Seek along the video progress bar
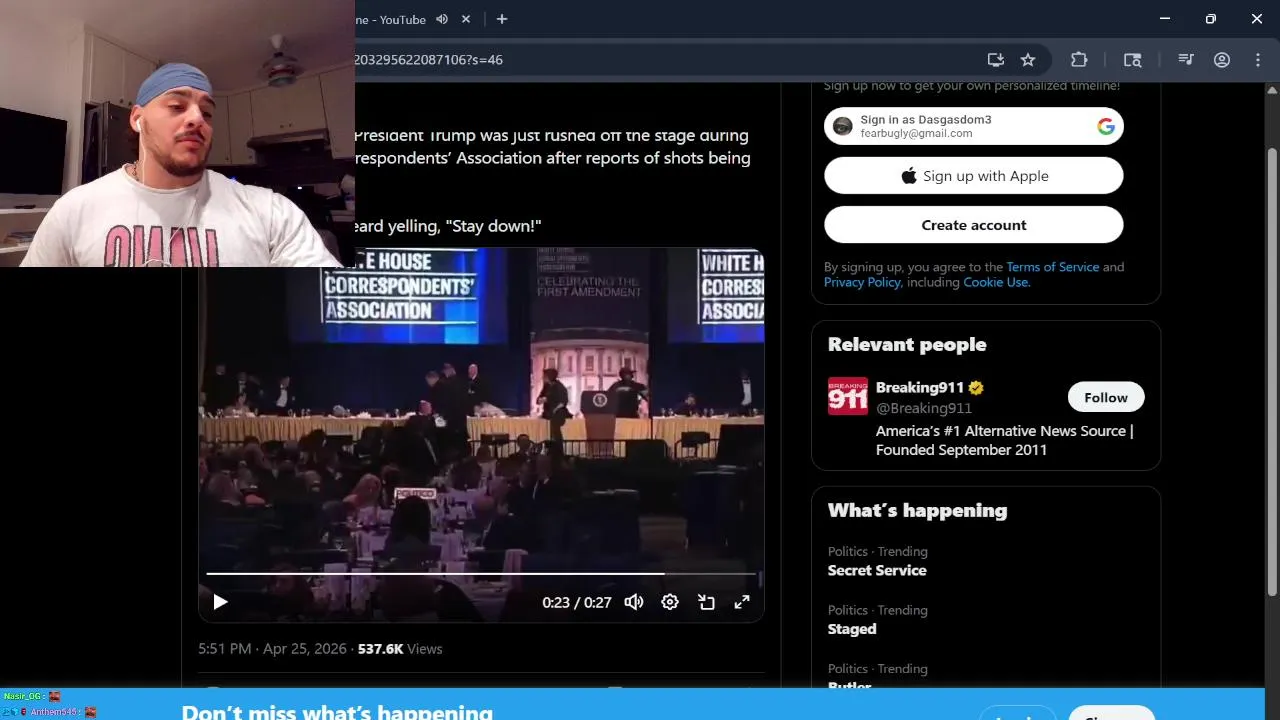Viewport: 1280px width, 720px height. point(481,574)
